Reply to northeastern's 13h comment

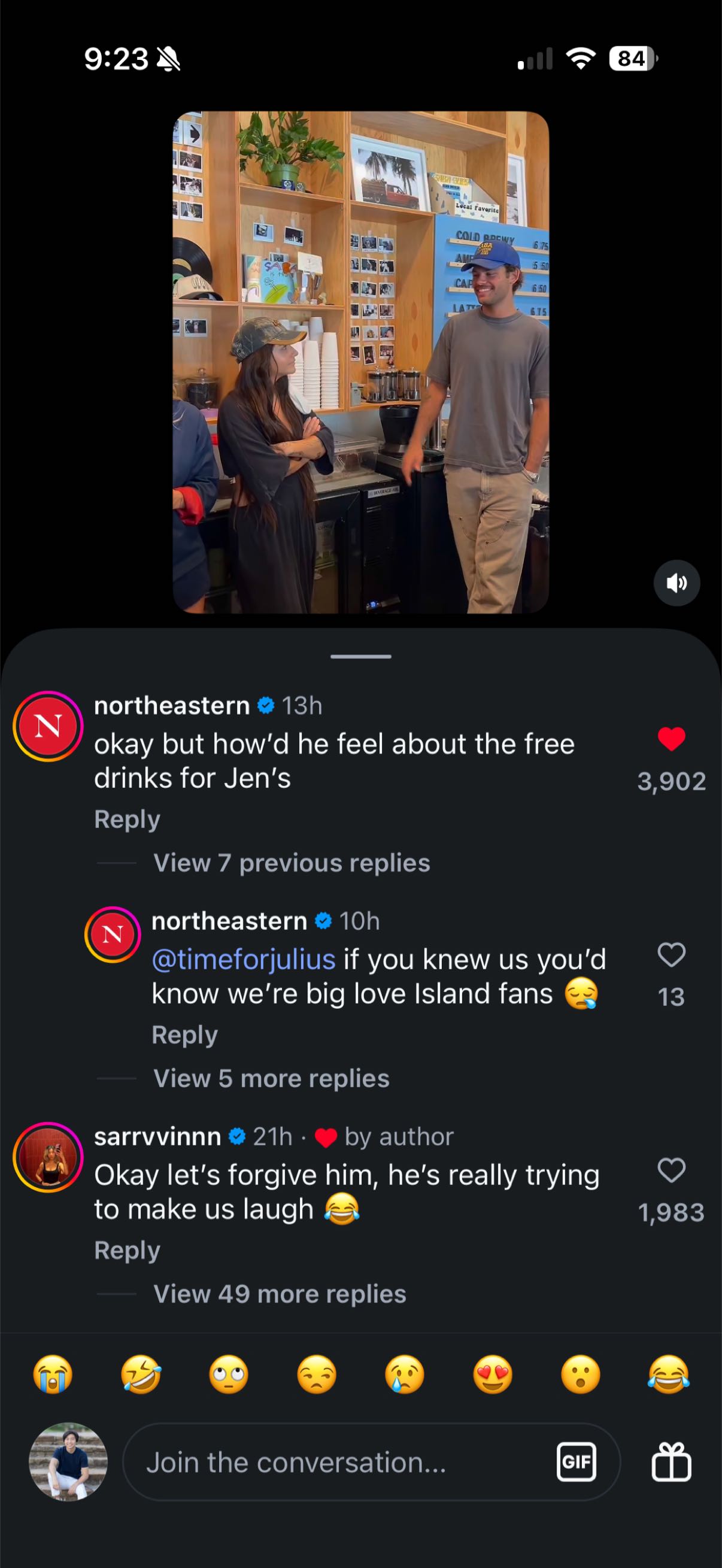(128, 818)
